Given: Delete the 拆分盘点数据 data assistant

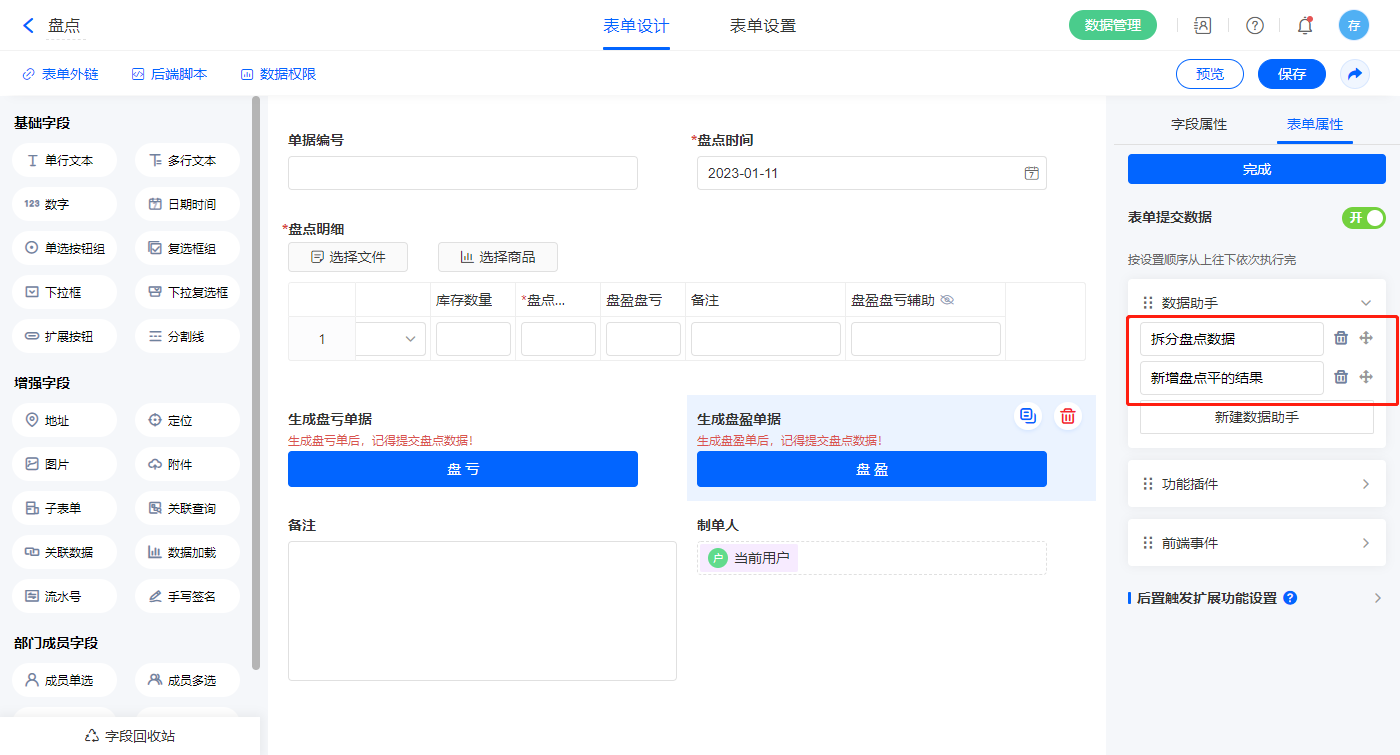Looking at the screenshot, I should (1341, 338).
